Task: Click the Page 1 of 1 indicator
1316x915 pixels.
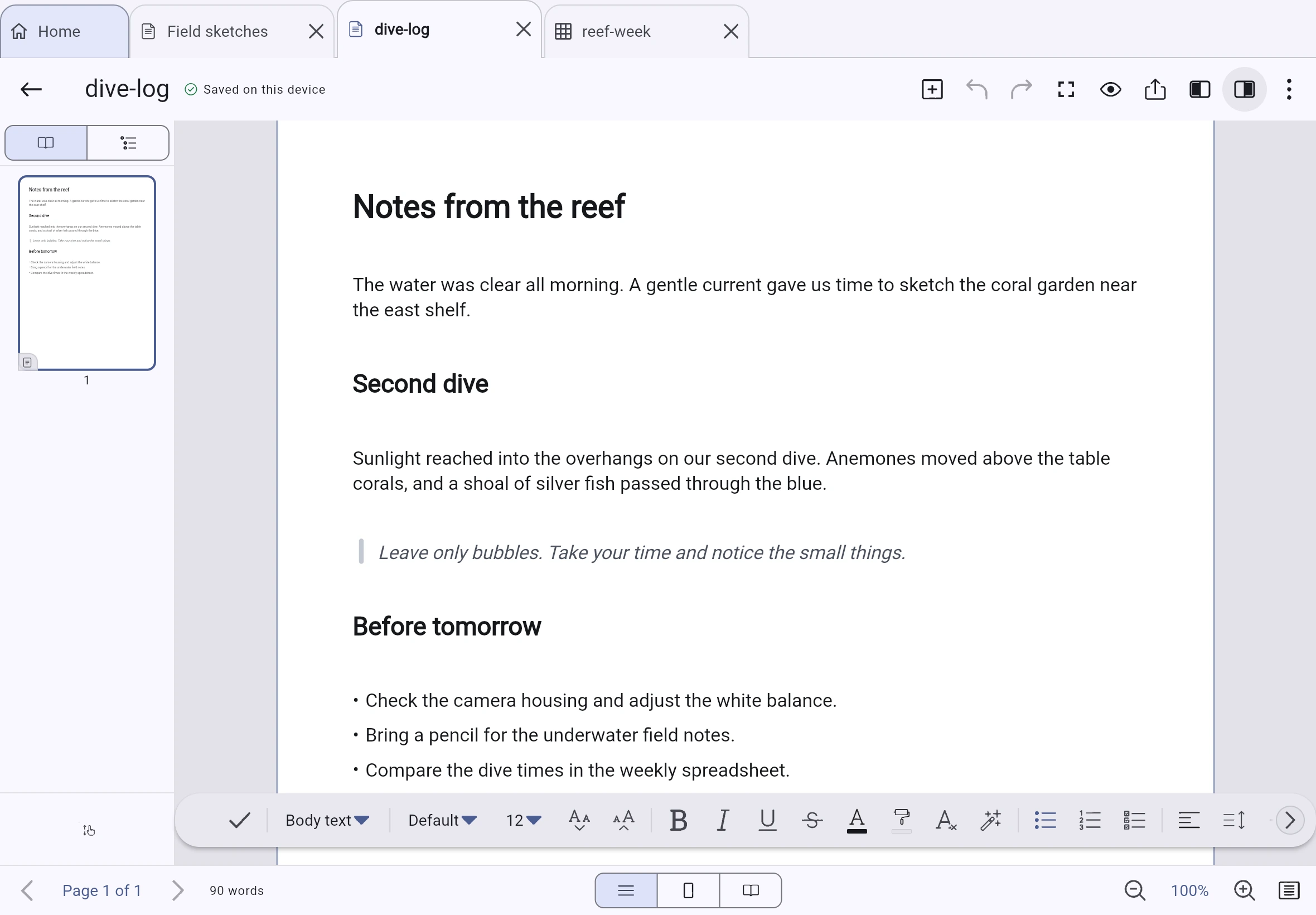Action: click(x=102, y=890)
